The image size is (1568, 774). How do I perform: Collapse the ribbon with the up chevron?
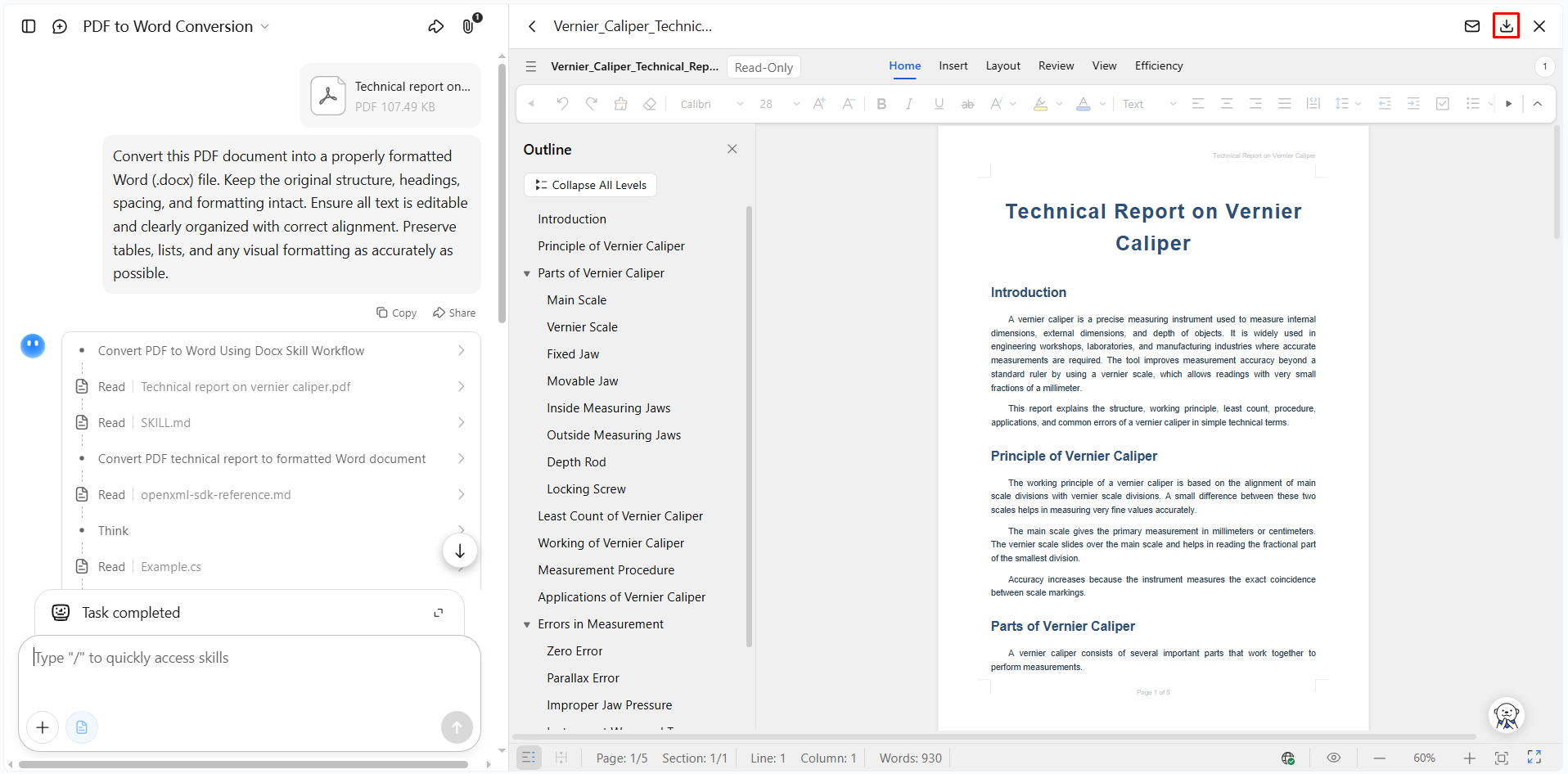click(x=1538, y=104)
